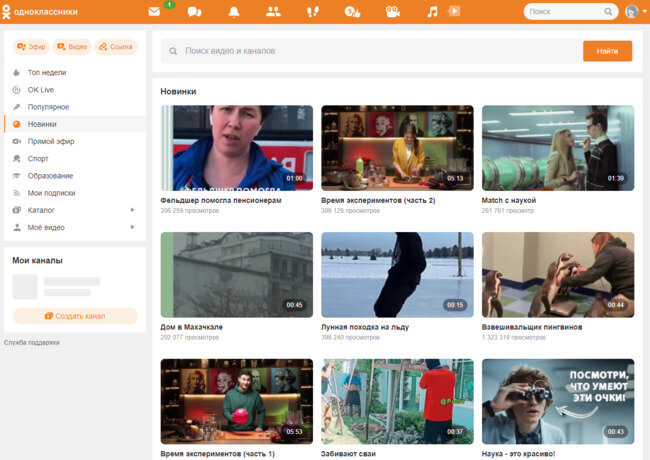Click the OK Live circle icon
Screen dimensions: 650x460
pos(17,90)
